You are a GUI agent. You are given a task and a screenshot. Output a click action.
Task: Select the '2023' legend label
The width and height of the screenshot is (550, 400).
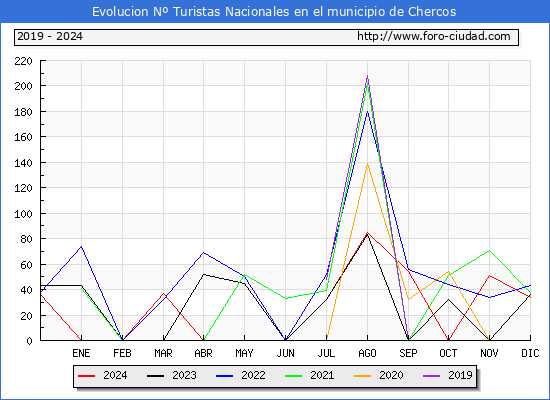click(184, 375)
